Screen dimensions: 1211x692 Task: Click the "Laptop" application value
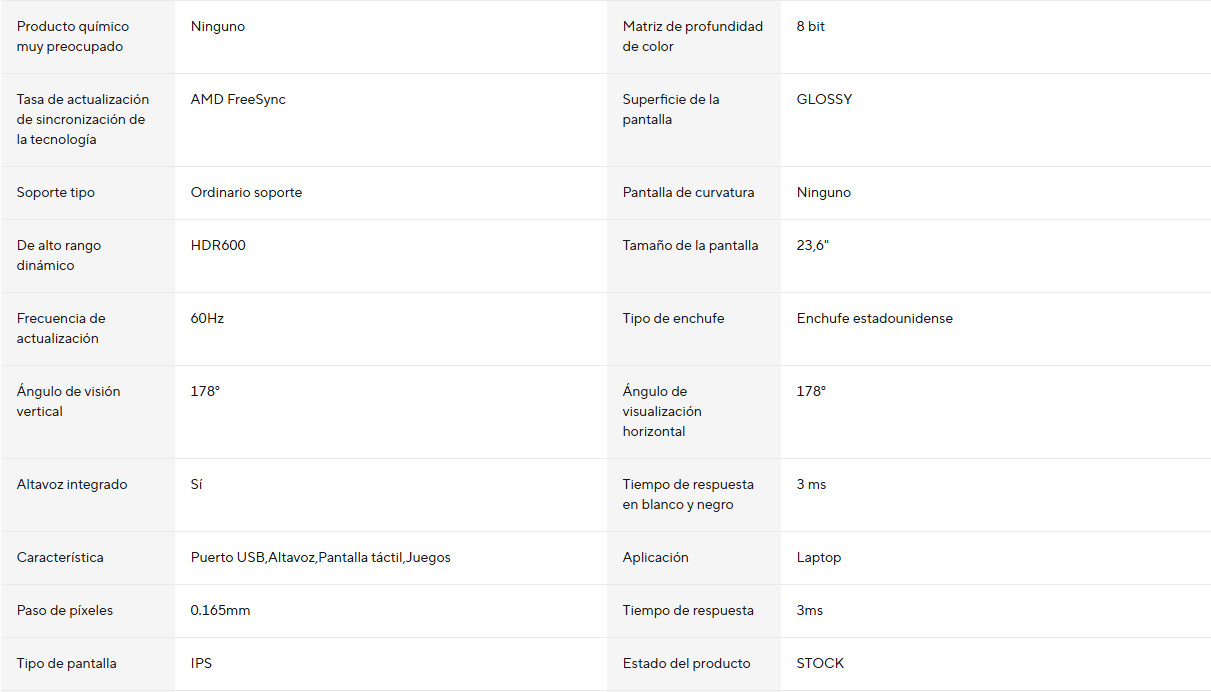(818, 558)
